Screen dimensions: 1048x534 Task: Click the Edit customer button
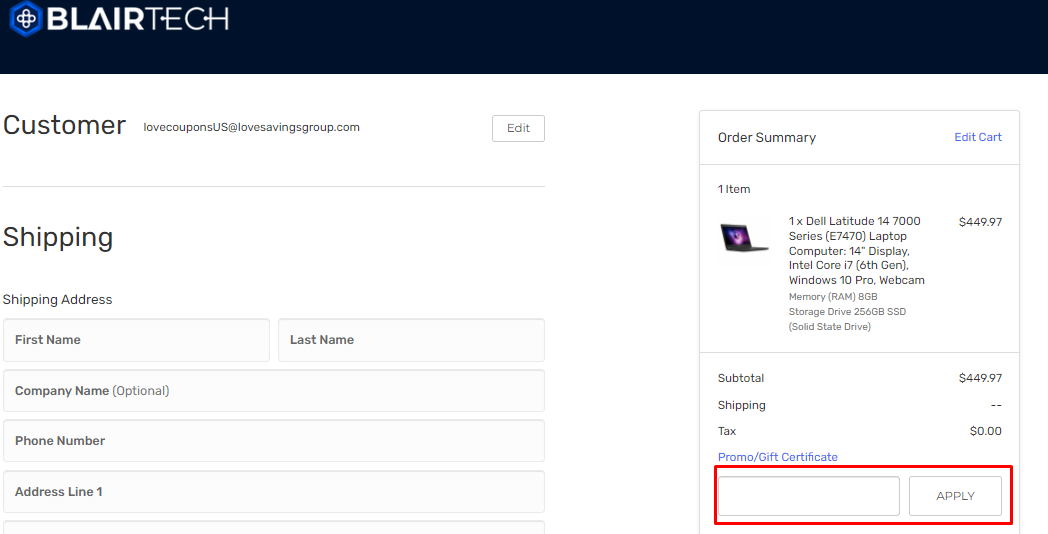tap(518, 128)
